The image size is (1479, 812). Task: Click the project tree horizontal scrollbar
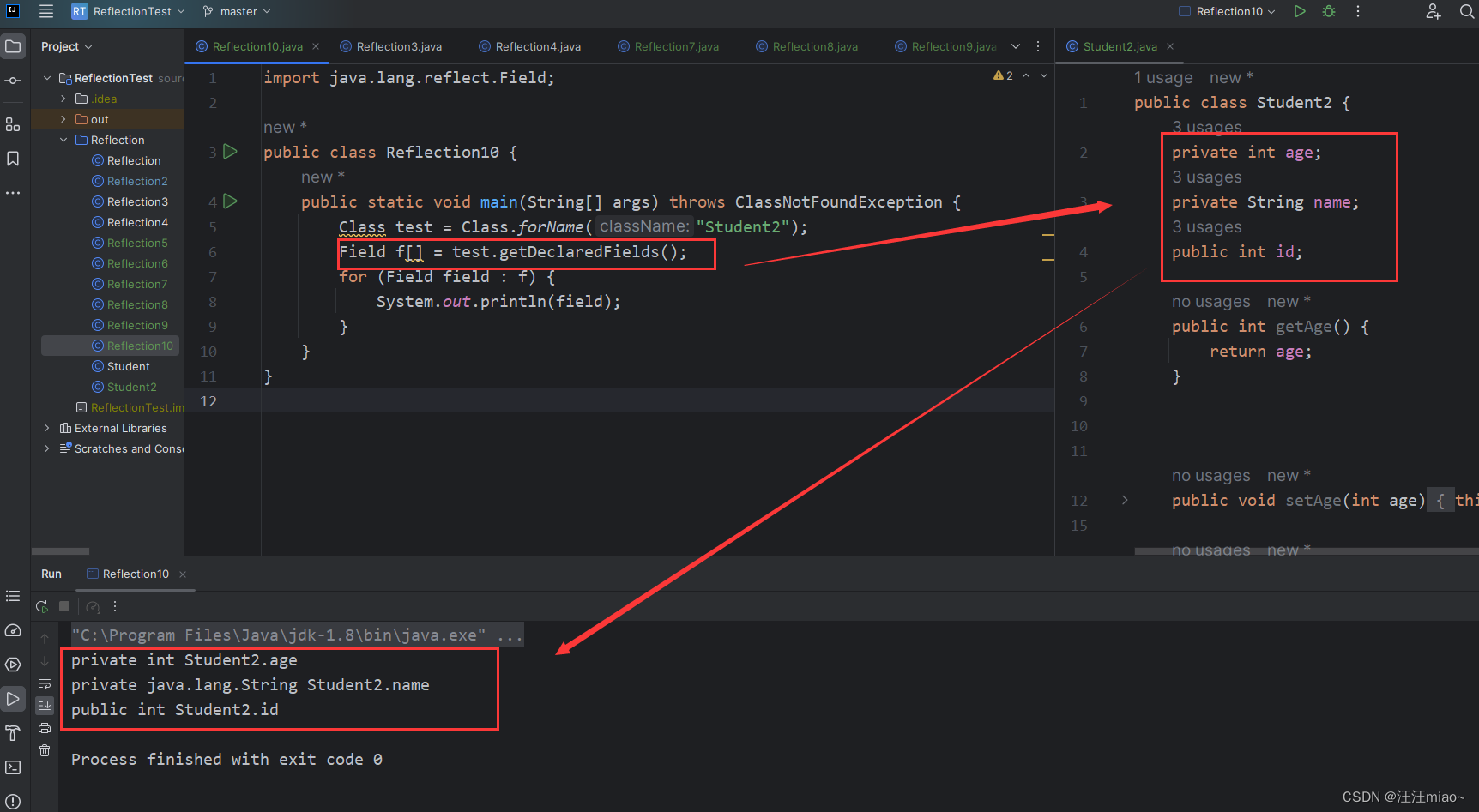(x=60, y=551)
